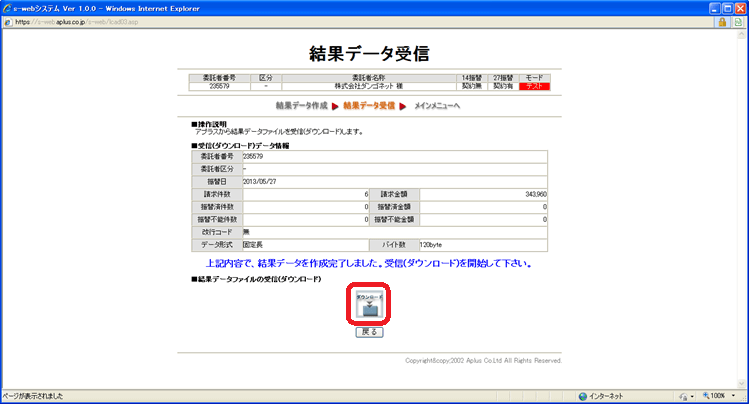749x406 pixels.
Task: Select the 結果データ受信 breadcrumb step
Action: click(x=368, y=105)
